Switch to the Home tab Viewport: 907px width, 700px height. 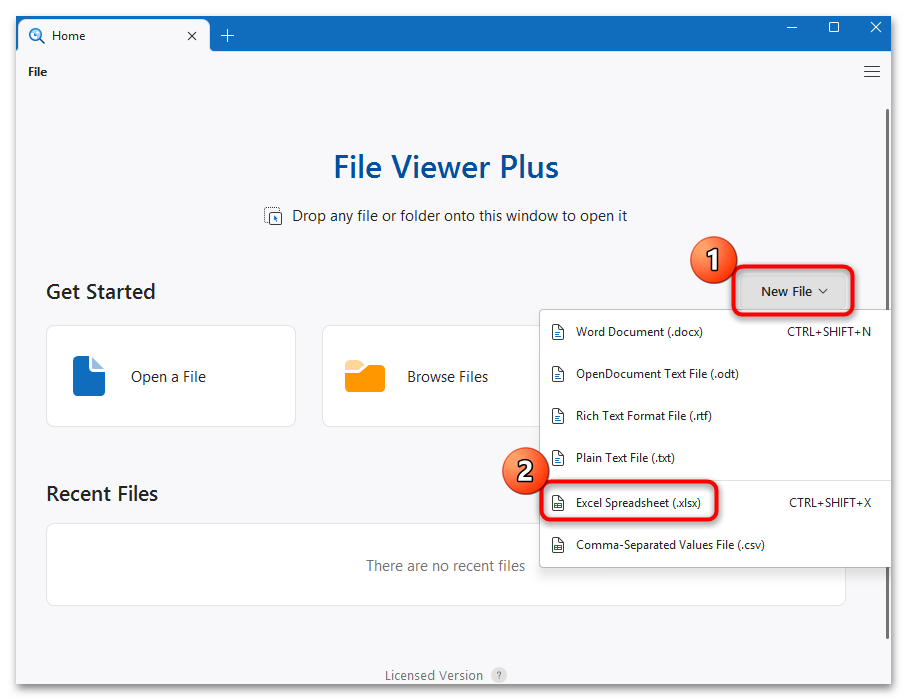tap(70, 35)
